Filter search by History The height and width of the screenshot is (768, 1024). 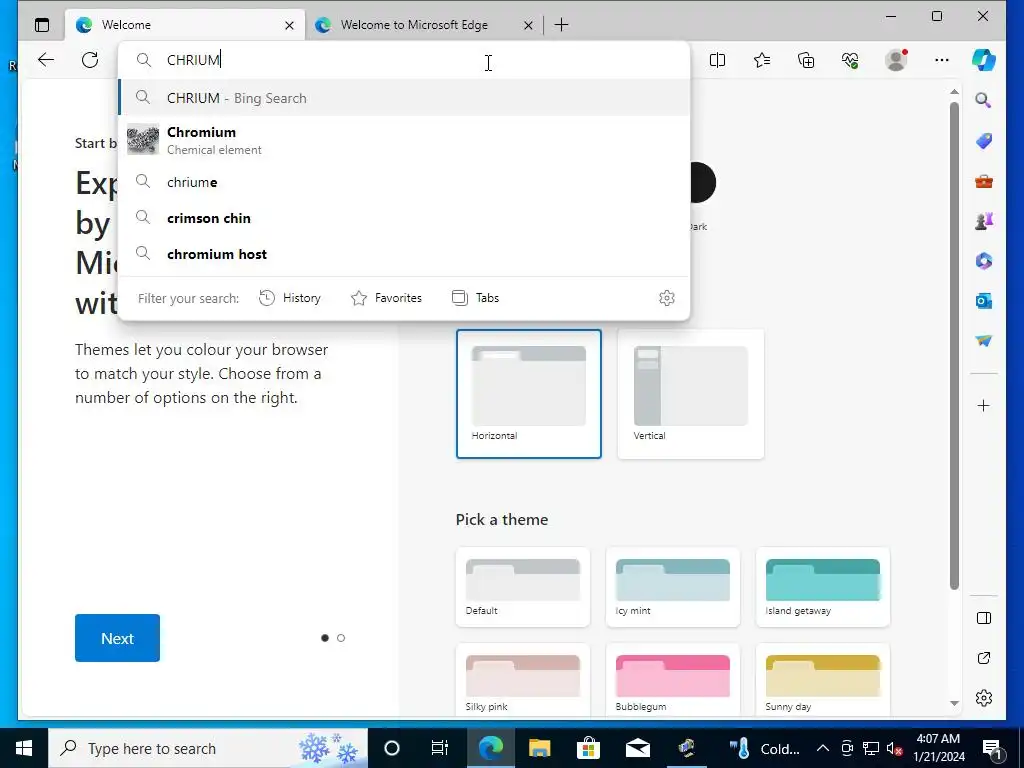(x=290, y=298)
